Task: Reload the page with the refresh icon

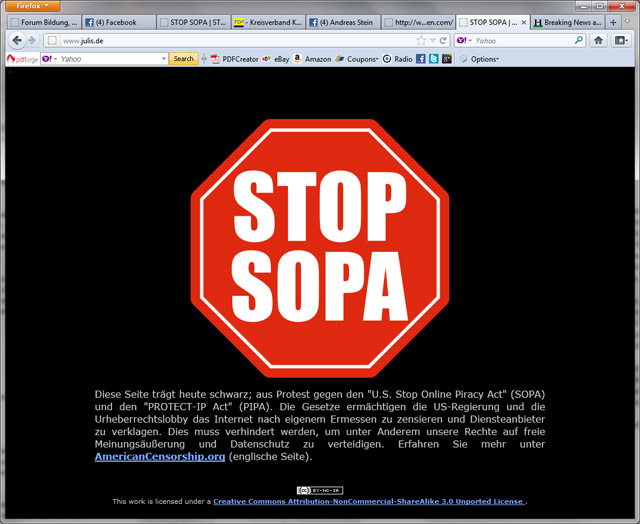Action: coord(444,41)
